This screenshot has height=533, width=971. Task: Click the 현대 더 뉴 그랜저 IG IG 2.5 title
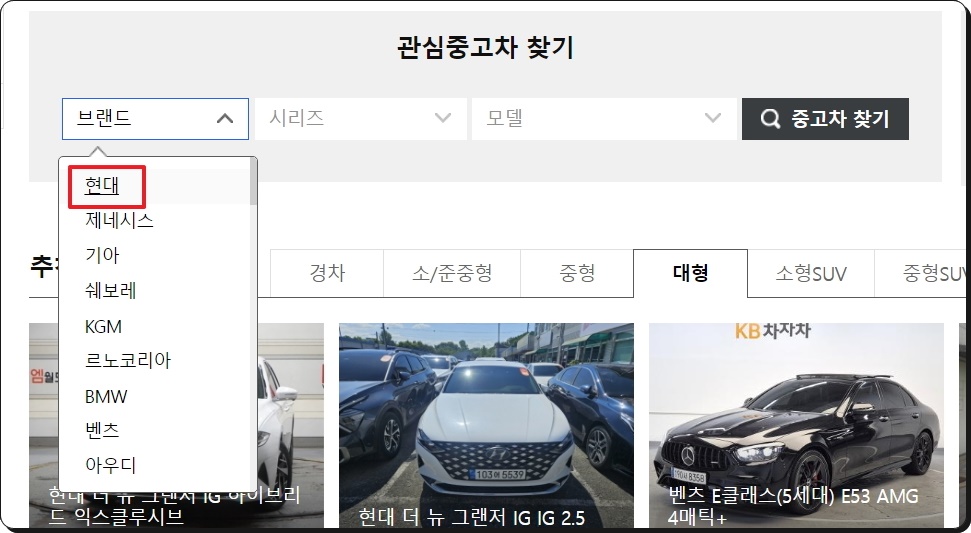click(472, 517)
